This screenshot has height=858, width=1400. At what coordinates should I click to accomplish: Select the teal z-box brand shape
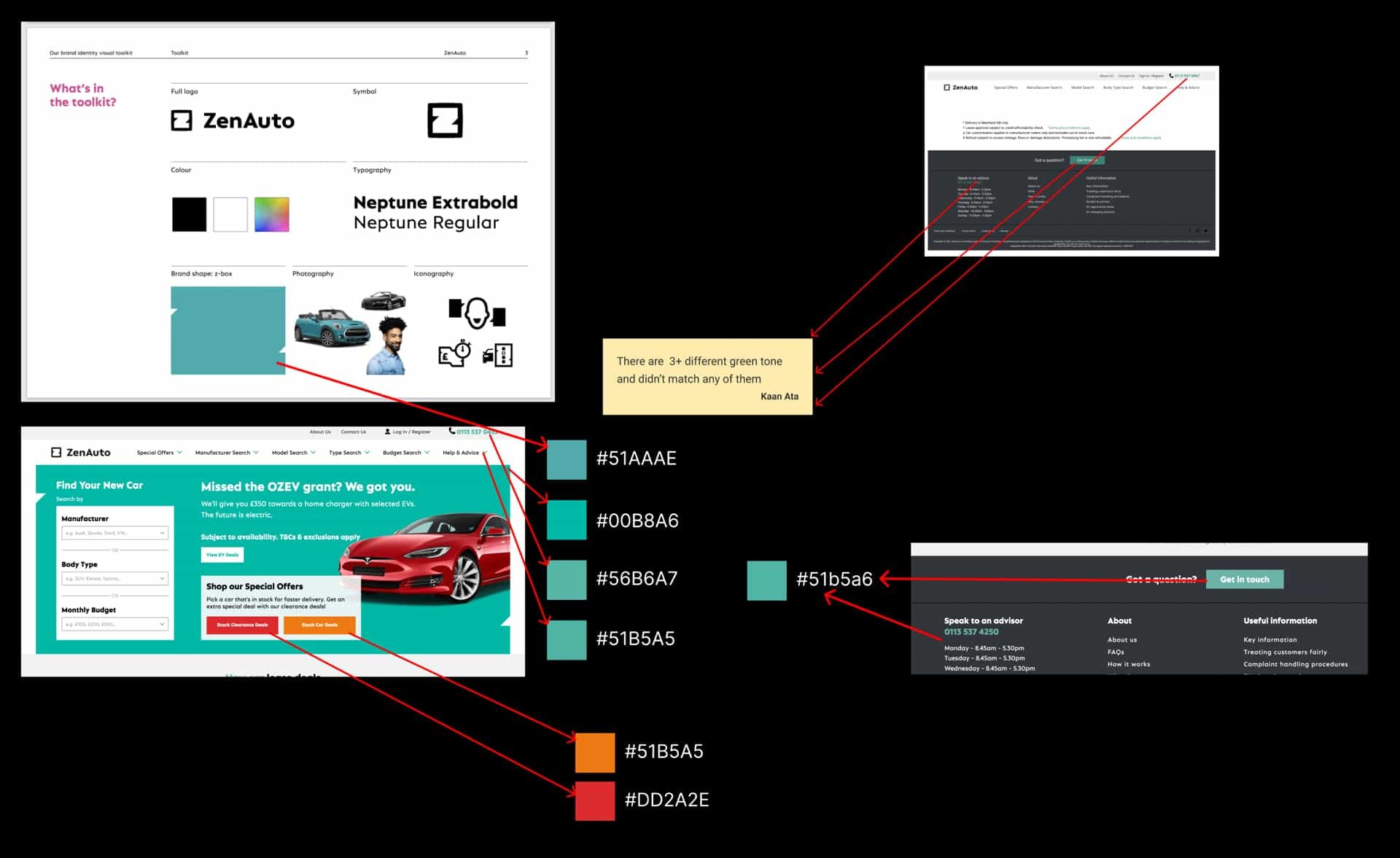point(228,330)
